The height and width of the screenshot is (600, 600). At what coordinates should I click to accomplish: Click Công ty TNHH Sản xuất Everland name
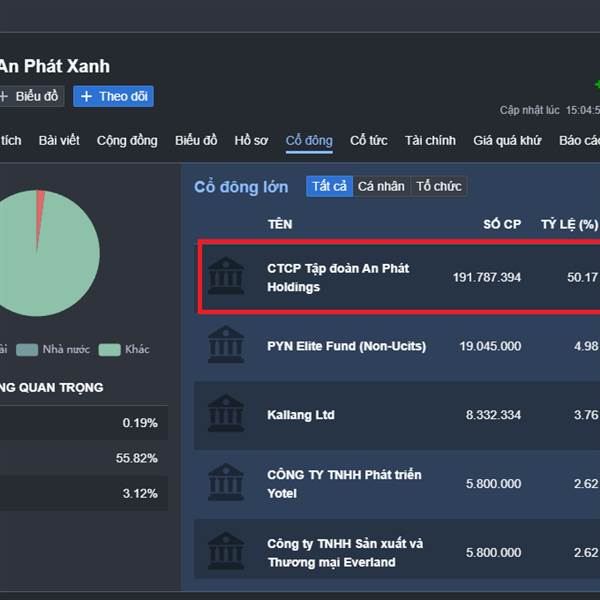point(345,553)
